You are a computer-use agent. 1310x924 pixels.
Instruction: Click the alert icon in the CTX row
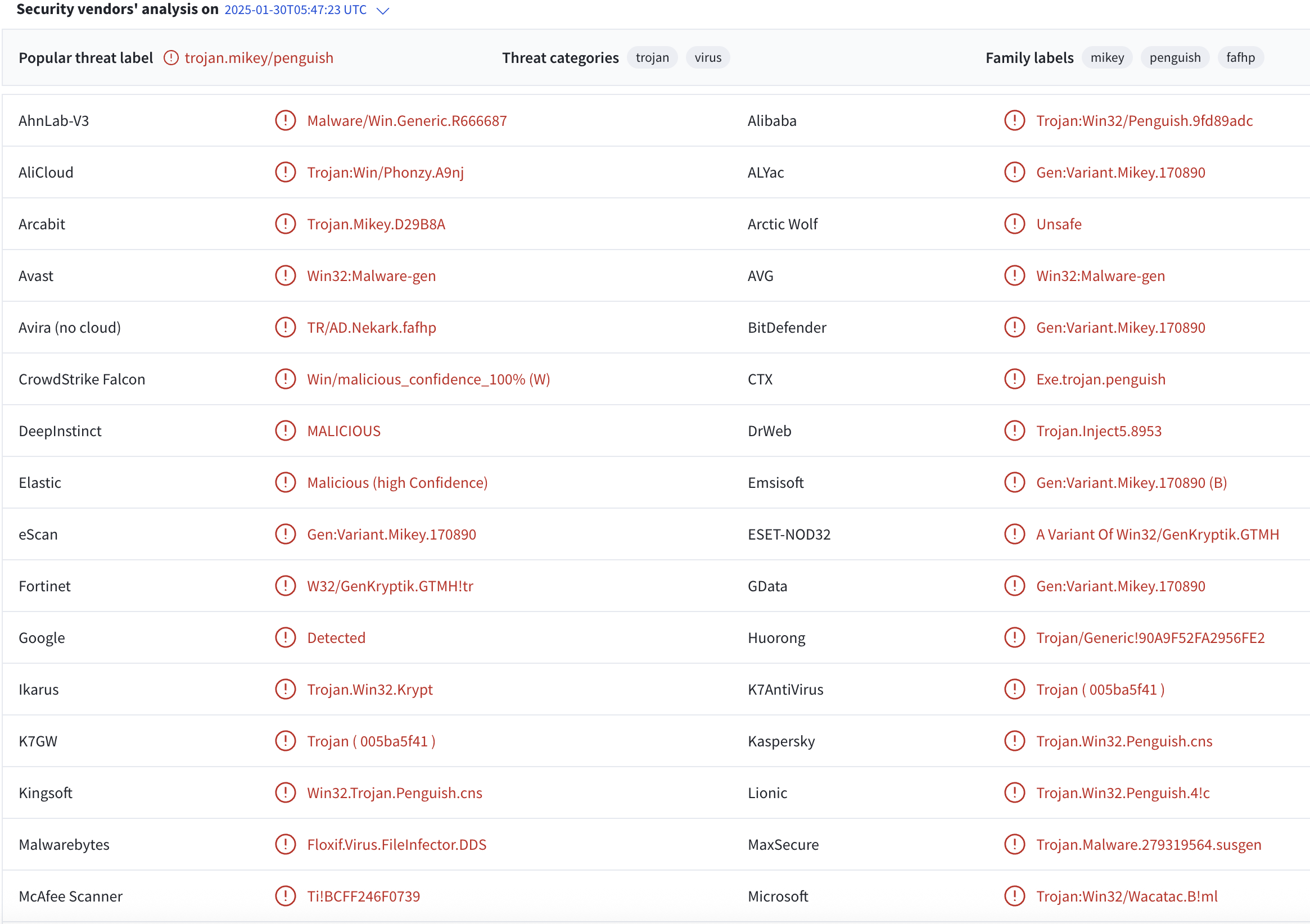pyautogui.click(x=1014, y=379)
